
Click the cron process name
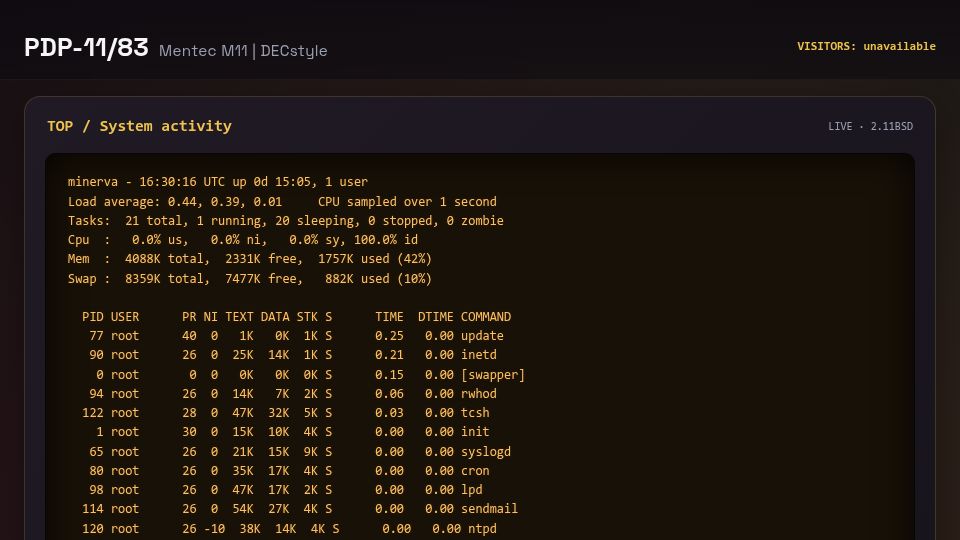[475, 471]
